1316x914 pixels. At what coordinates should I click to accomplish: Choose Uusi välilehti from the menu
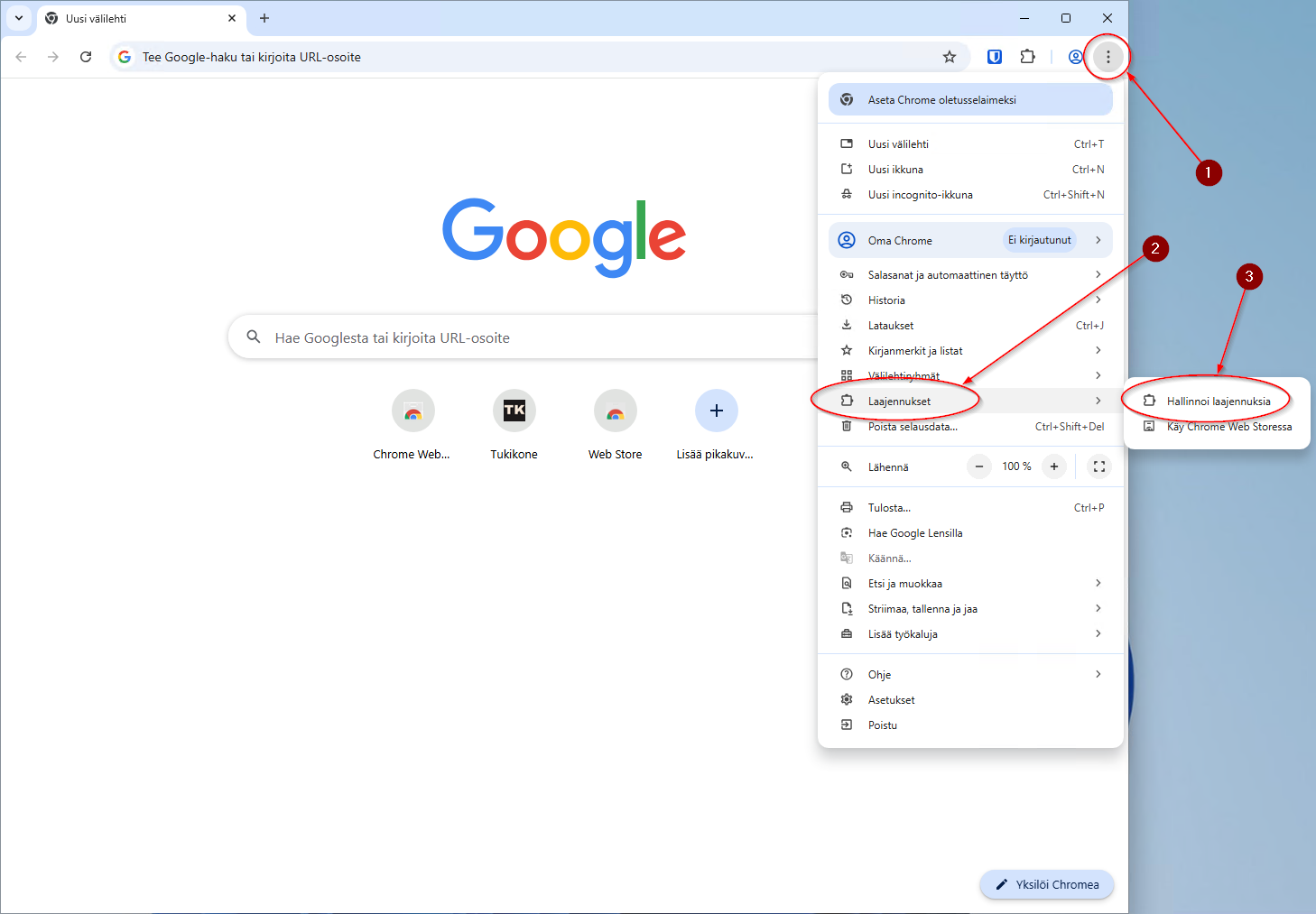tap(970, 144)
